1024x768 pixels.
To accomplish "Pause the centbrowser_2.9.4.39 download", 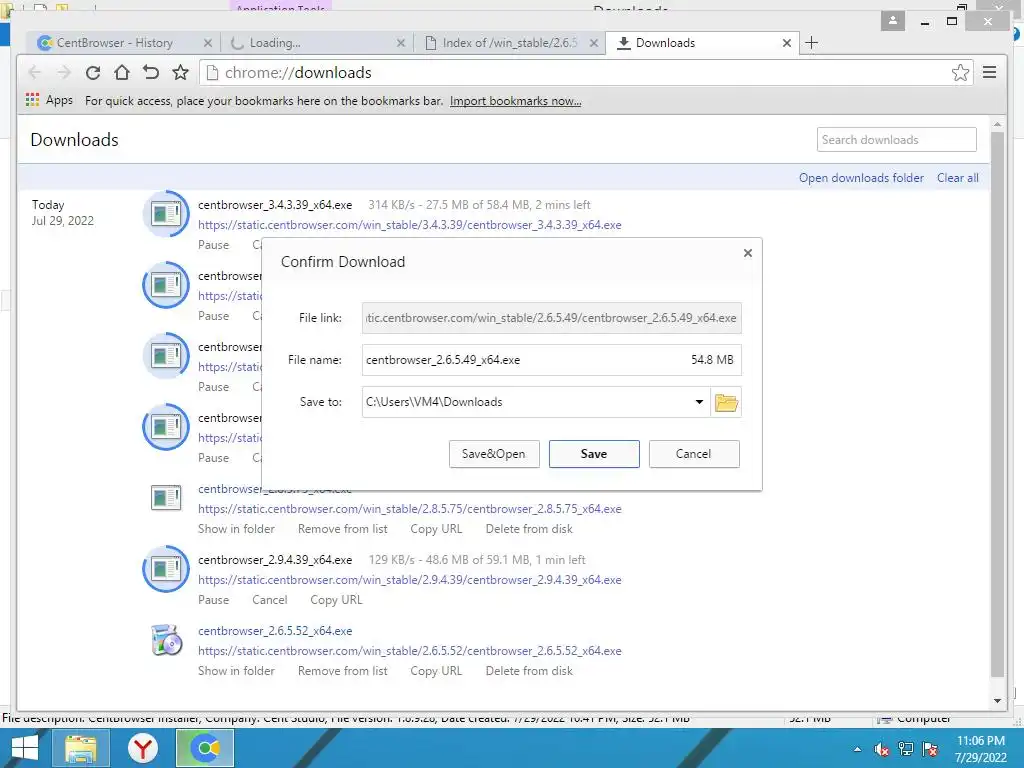I will pyautogui.click(x=214, y=600).
